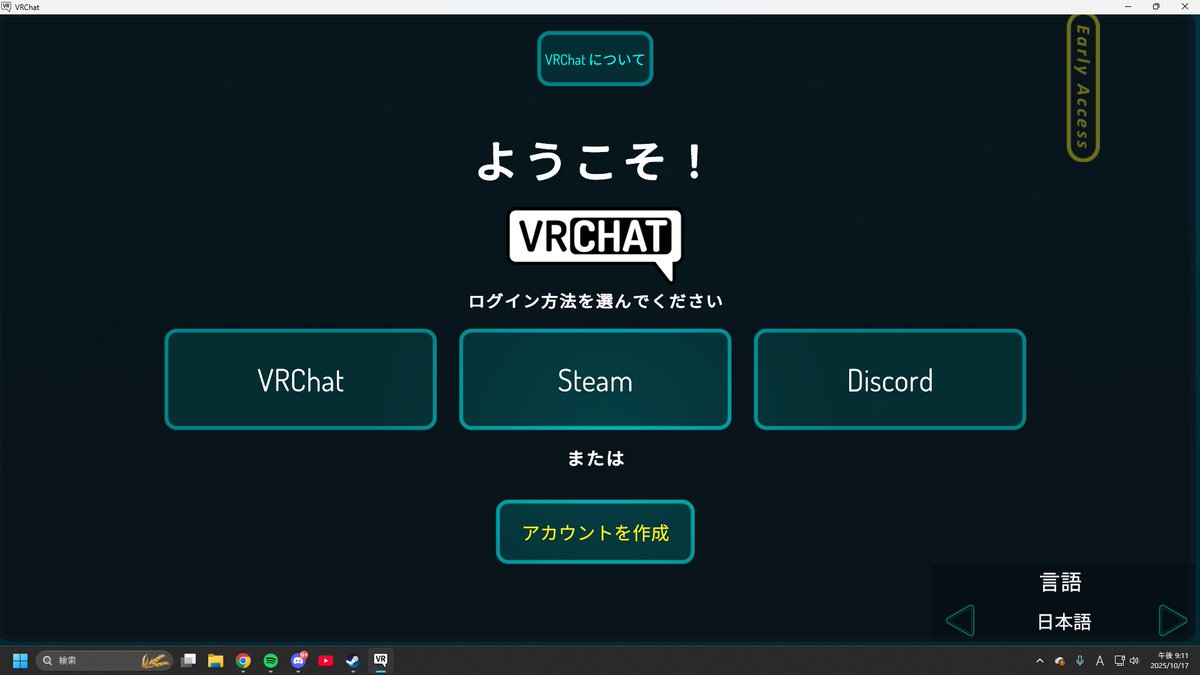1200x675 pixels.
Task: Open Discord from the taskbar
Action: coord(297,660)
